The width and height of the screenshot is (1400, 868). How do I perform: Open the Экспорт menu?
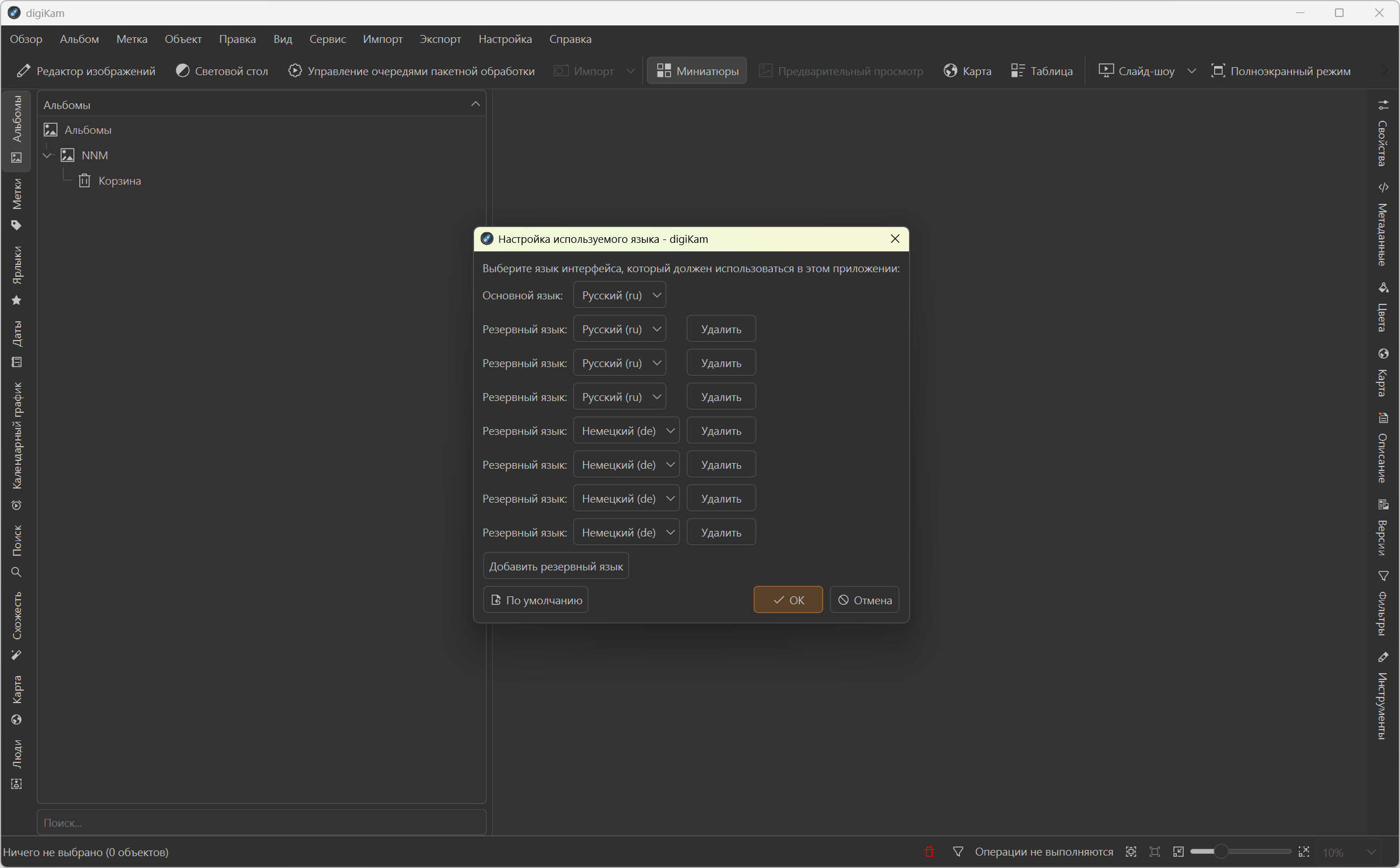(440, 38)
